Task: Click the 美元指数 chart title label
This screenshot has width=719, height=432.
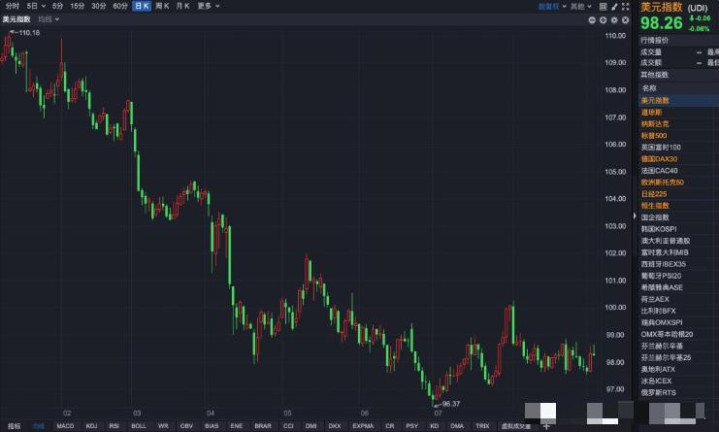Action: point(17,19)
